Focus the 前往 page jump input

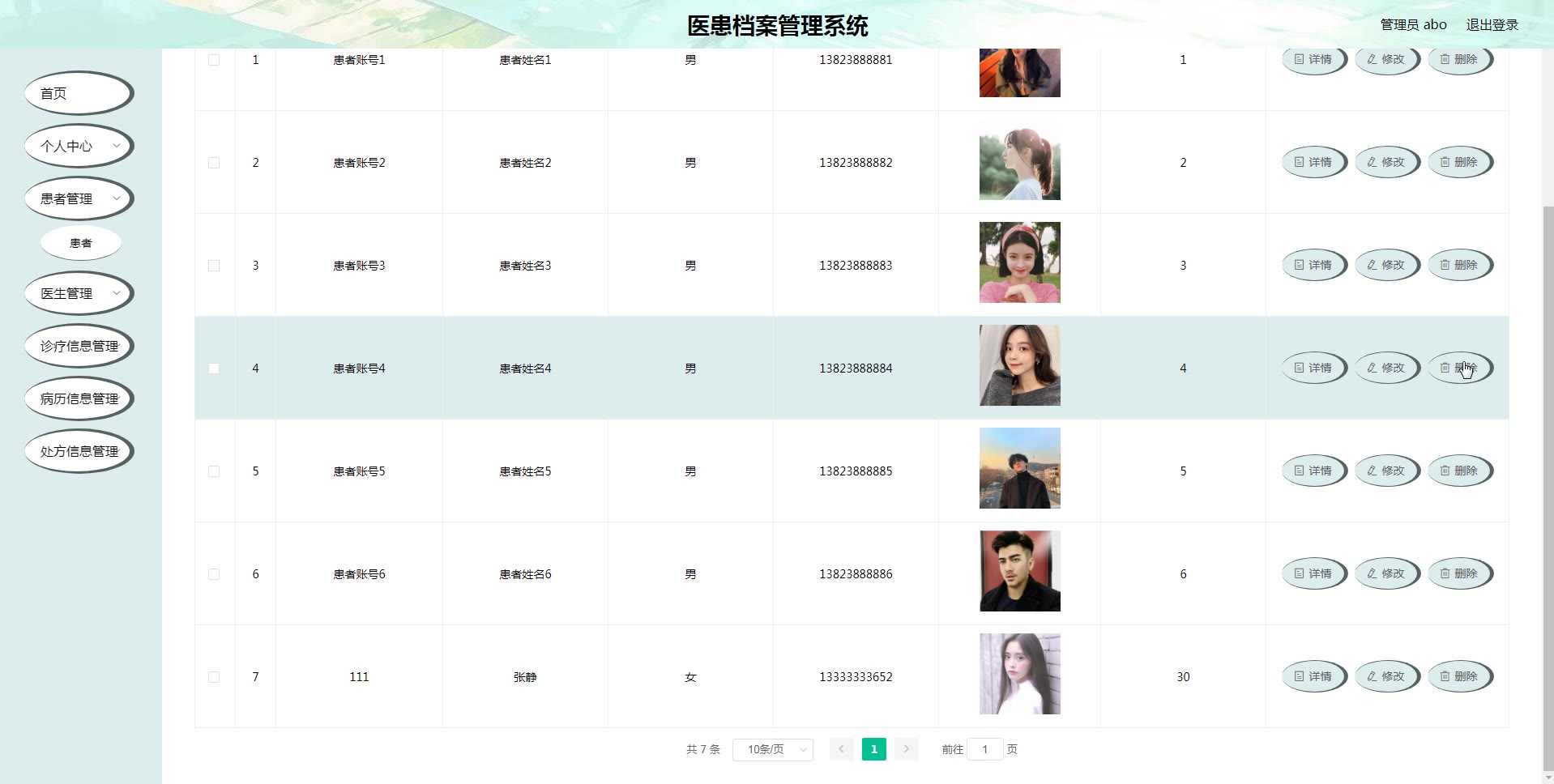pyautogui.click(x=984, y=749)
